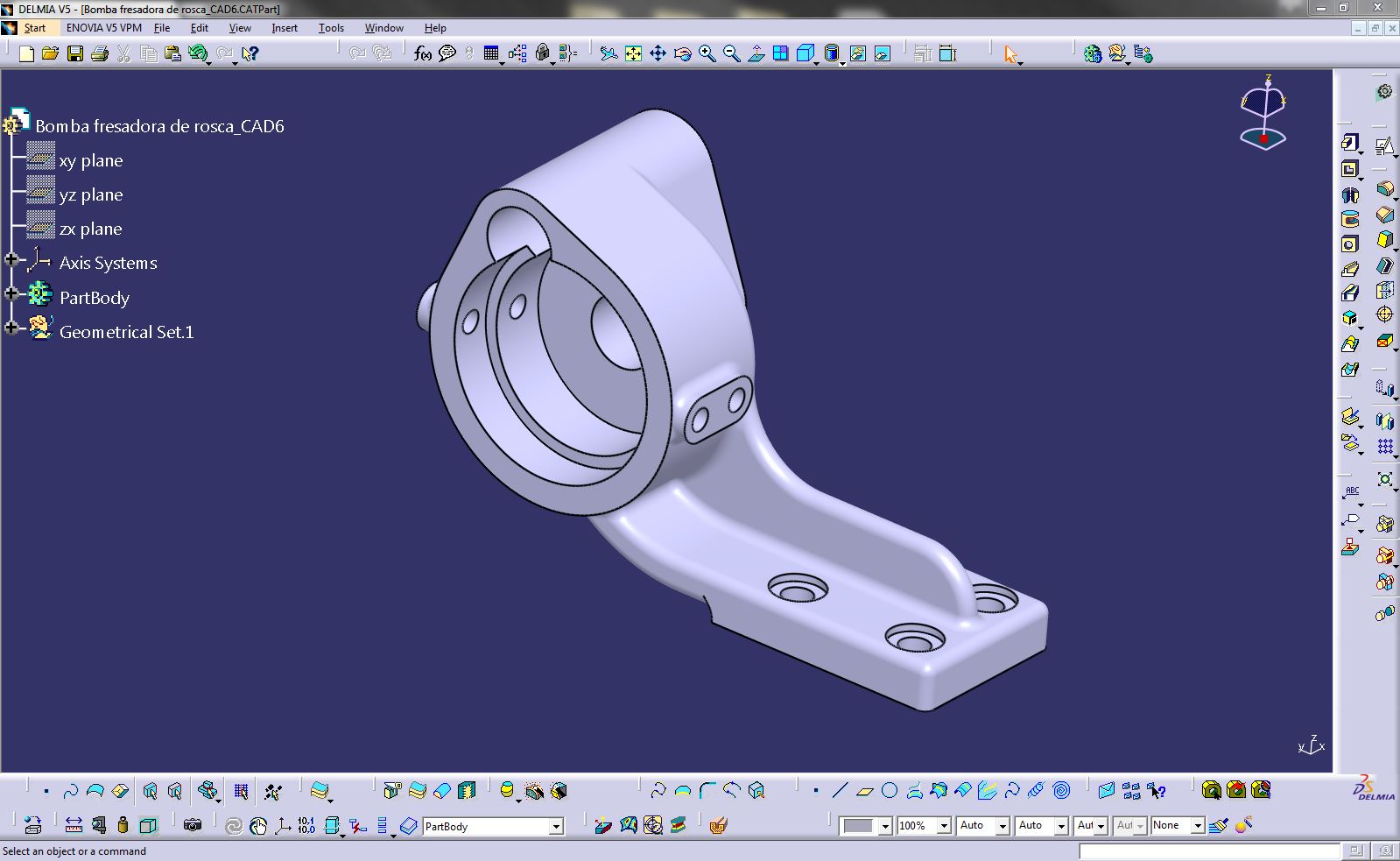Click the Fit All In icon

[633, 53]
